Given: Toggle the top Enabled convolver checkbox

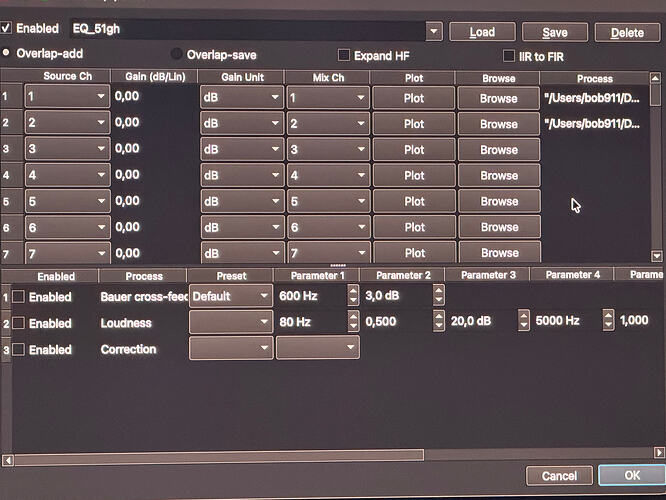Looking at the screenshot, I should click(x=6, y=28).
